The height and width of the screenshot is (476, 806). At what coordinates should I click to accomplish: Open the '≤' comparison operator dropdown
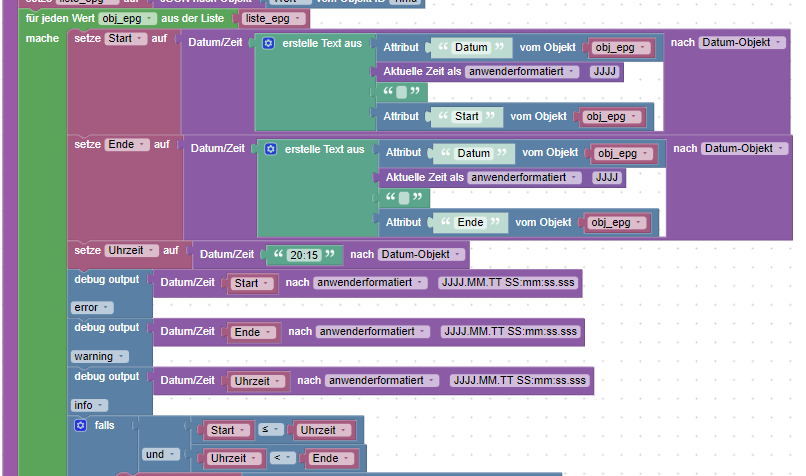270,430
